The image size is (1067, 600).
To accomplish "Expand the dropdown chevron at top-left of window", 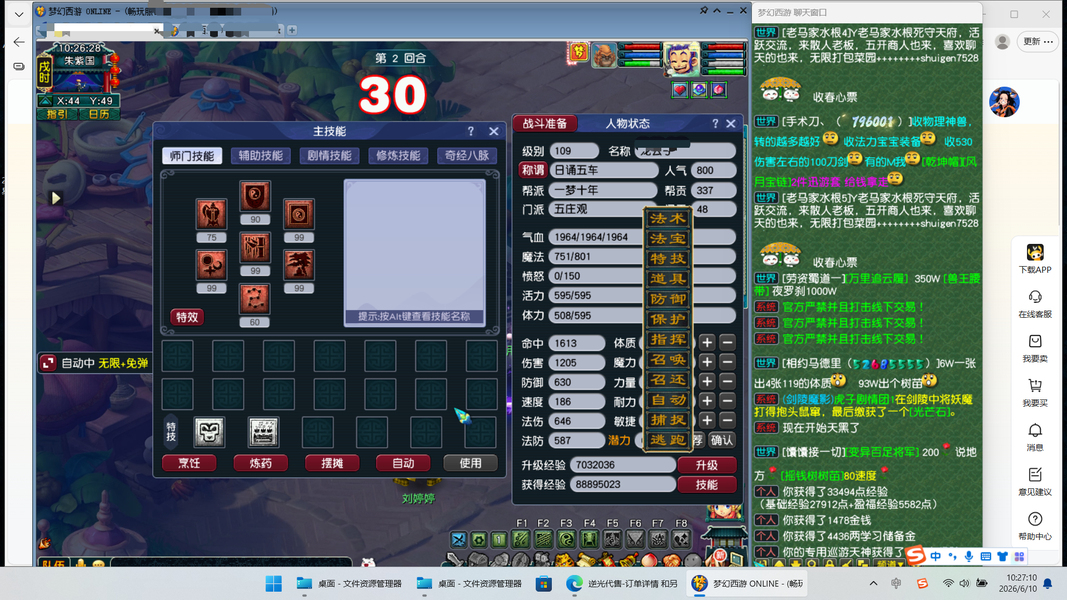I will (19, 14).
